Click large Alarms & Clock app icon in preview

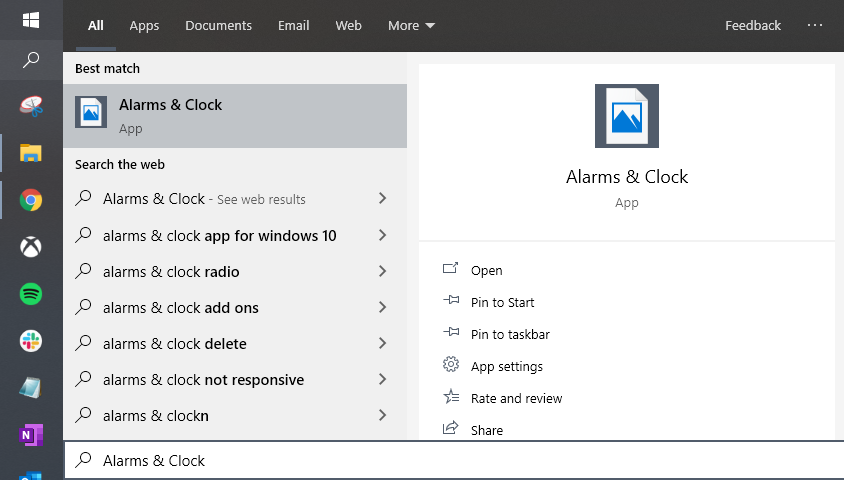(627, 116)
